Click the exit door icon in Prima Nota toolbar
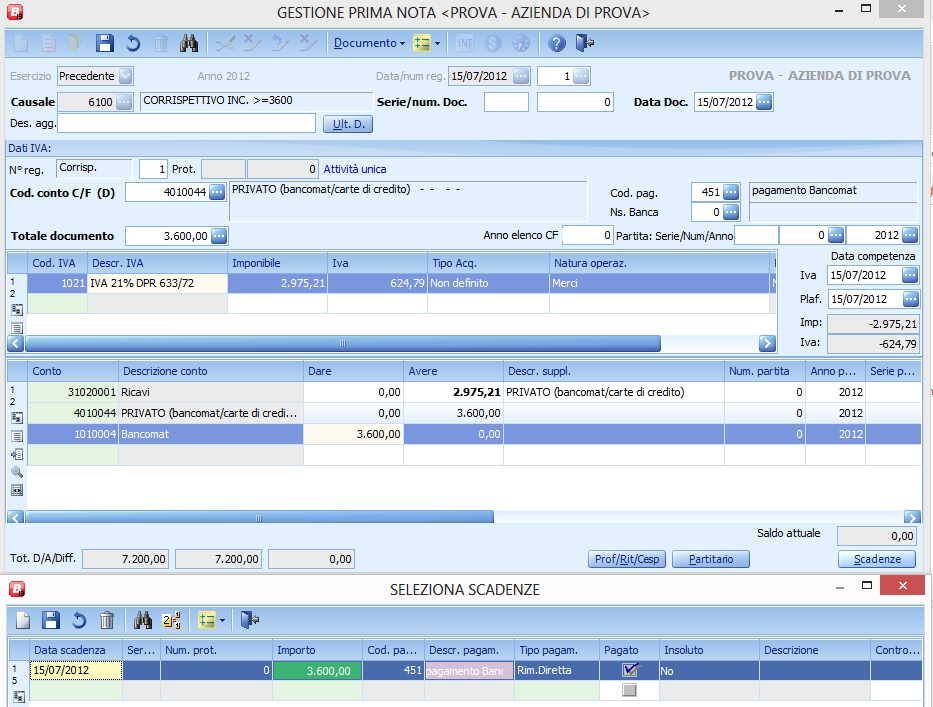Viewport: 933px width, 707px height. [x=586, y=43]
